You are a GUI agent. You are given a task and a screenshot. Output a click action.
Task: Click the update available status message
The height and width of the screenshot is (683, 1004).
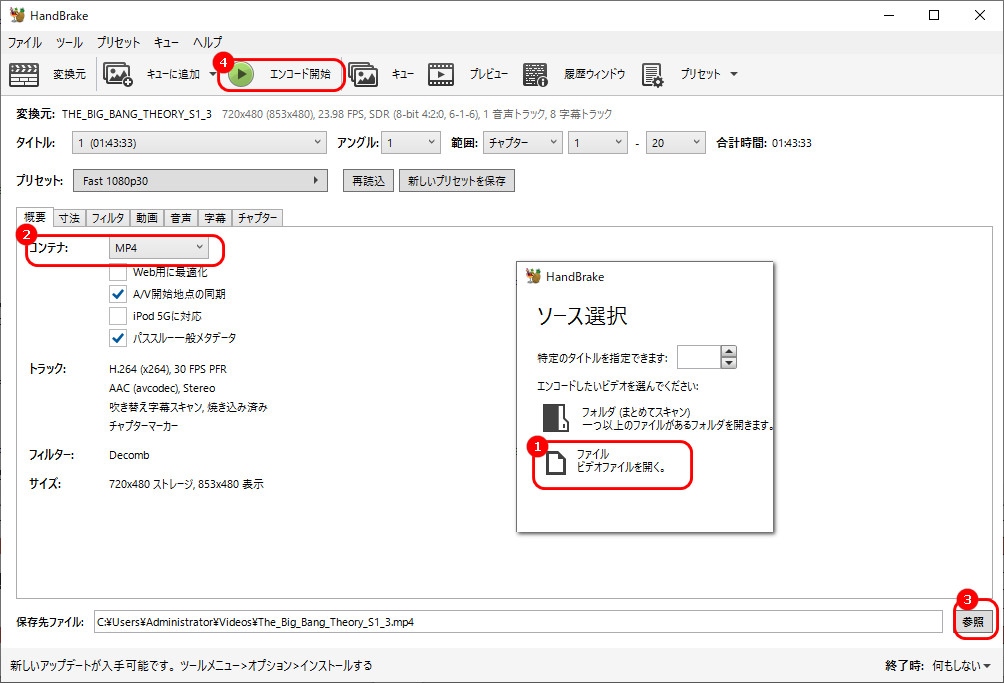pos(191,666)
